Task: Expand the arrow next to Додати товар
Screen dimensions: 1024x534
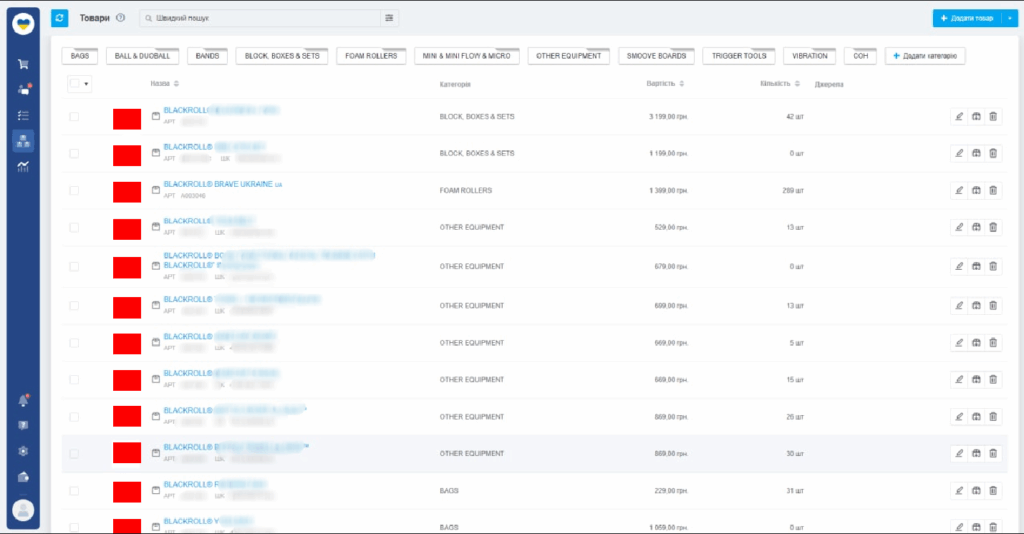Action: click(x=1009, y=18)
